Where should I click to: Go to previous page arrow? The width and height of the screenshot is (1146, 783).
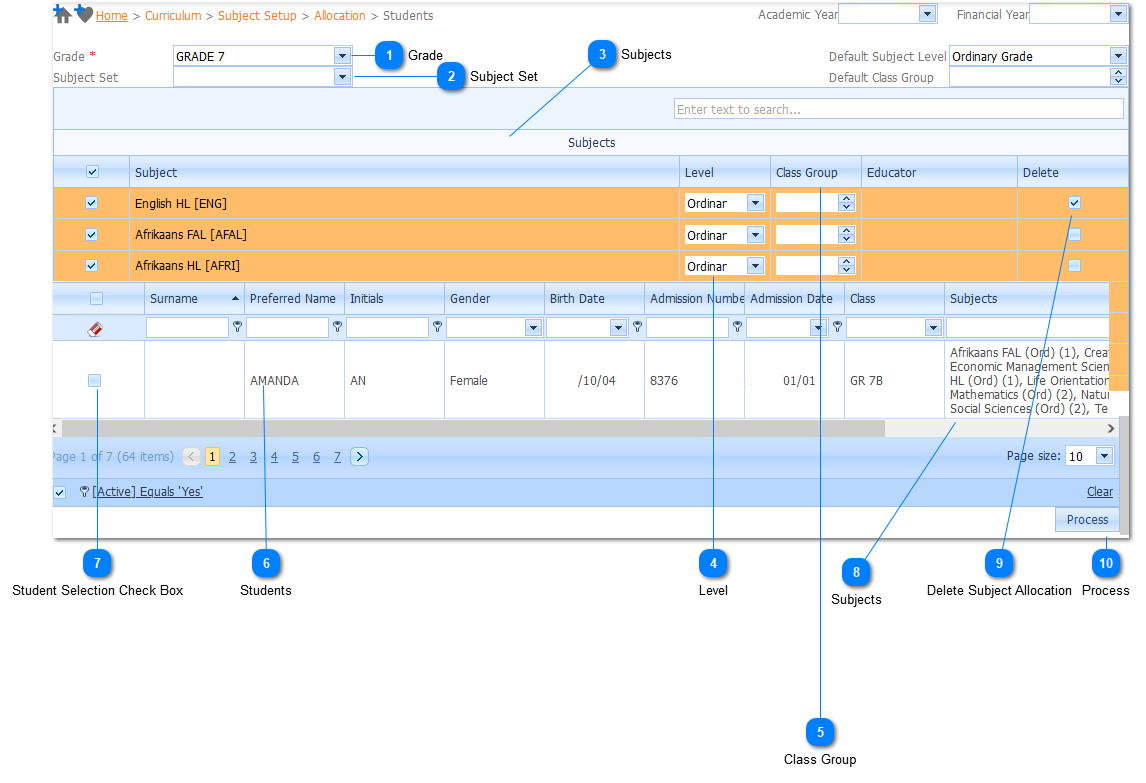tap(191, 456)
